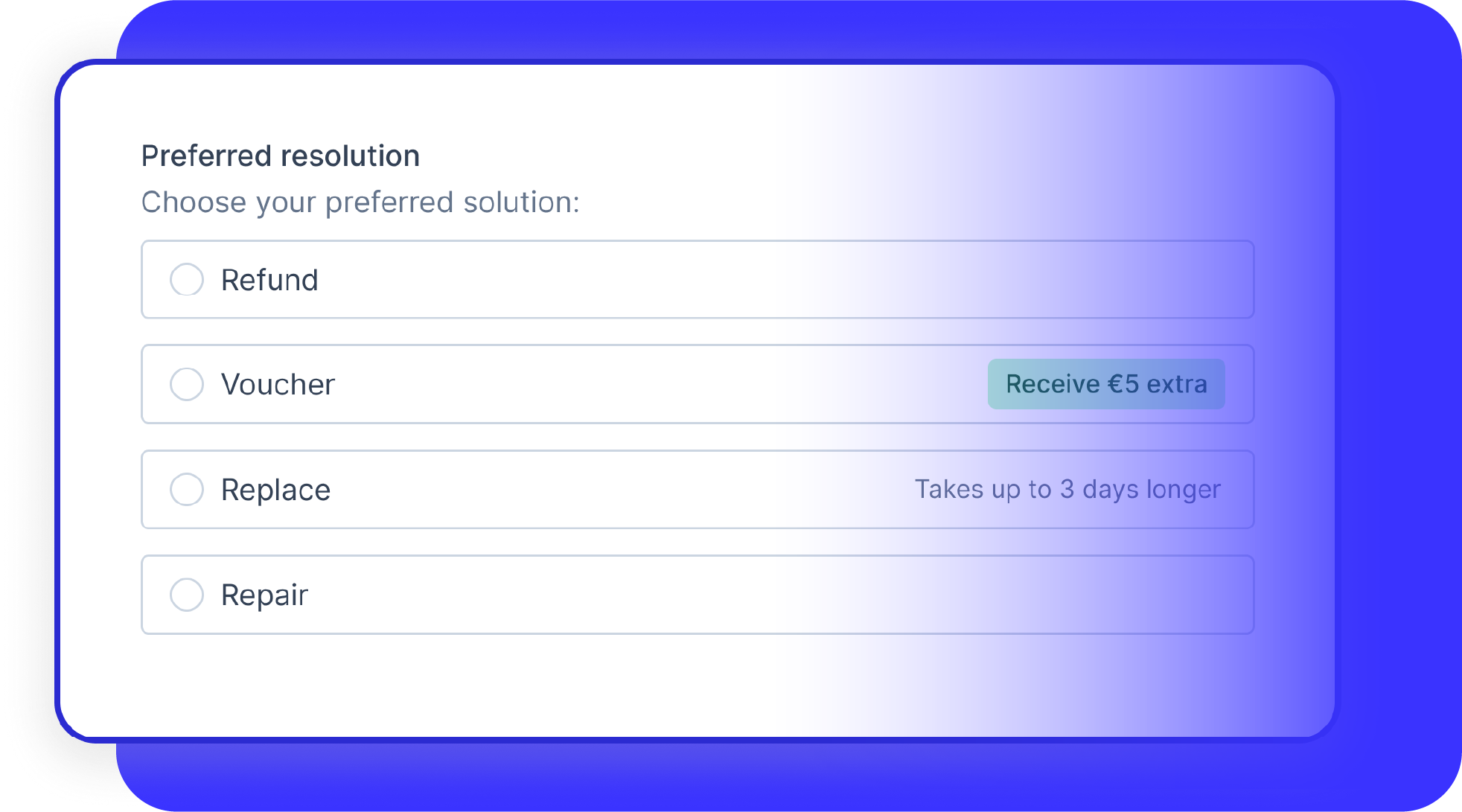Click the "Repair" option label
The height and width of the screenshot is (812, 1462).
point(264,595)
